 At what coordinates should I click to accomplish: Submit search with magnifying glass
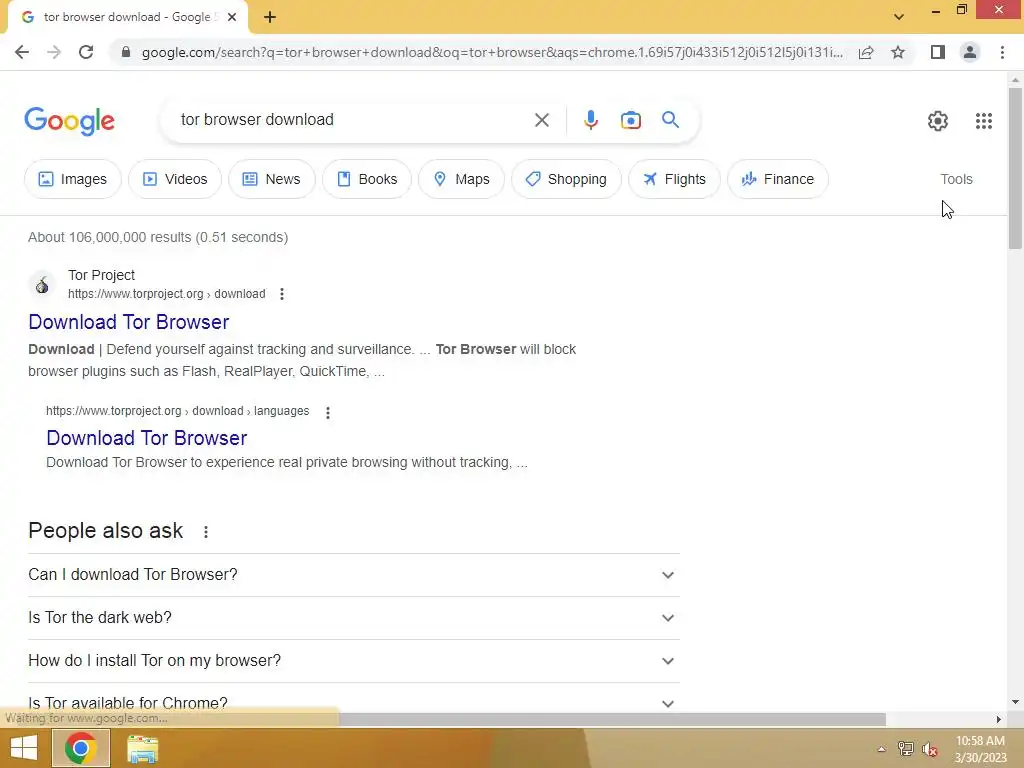tap(670, 120)
